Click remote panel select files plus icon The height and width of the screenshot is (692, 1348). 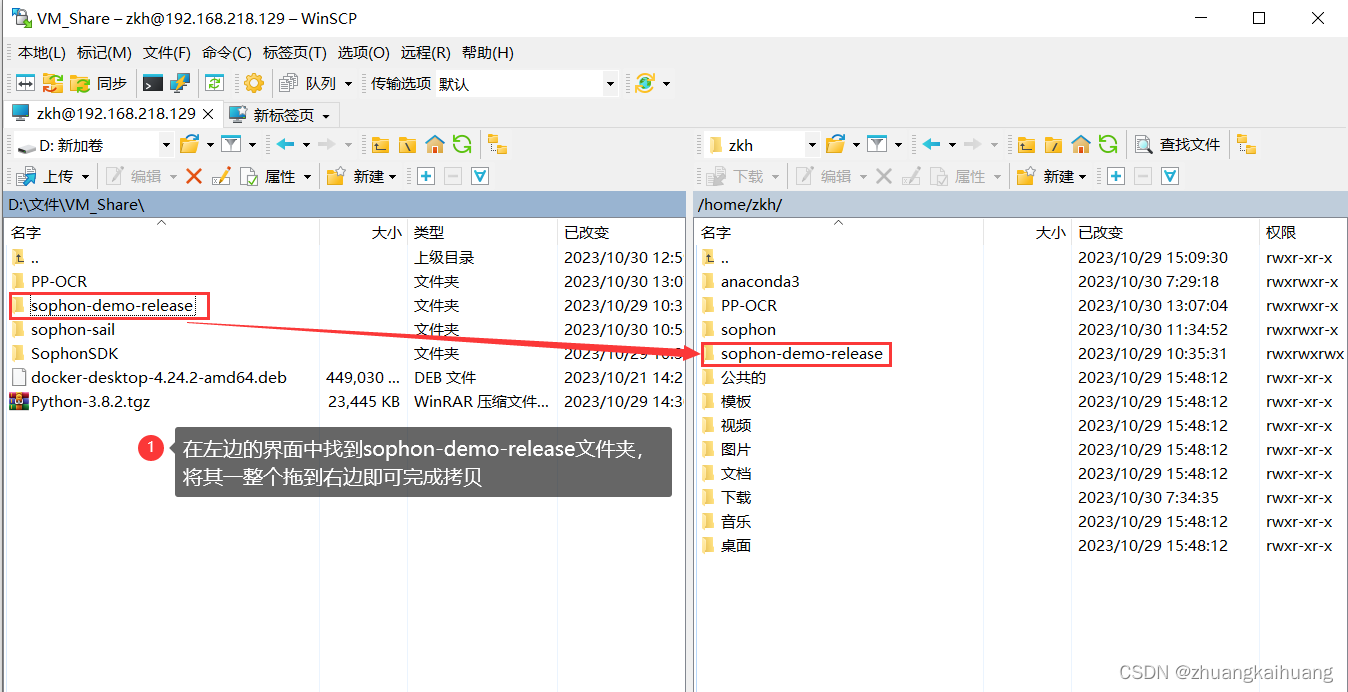pos(1116,176)
